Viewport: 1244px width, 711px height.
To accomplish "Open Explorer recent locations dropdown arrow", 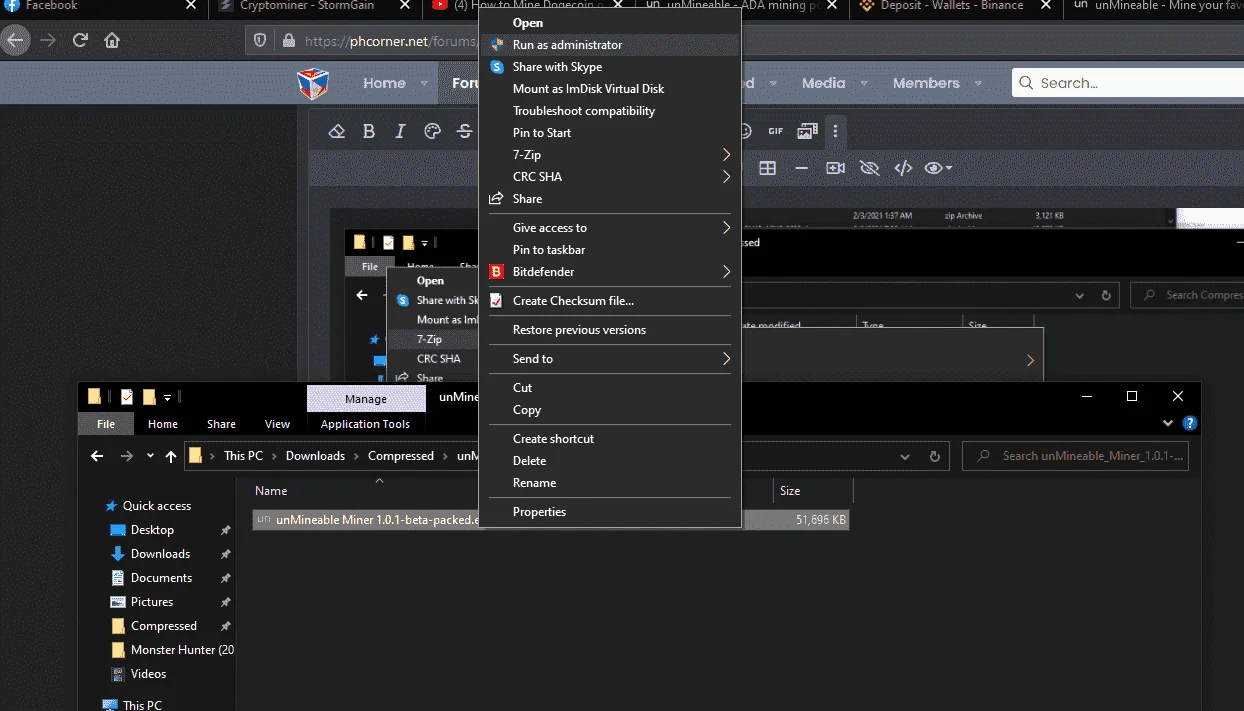I will (x=150, y=456).
